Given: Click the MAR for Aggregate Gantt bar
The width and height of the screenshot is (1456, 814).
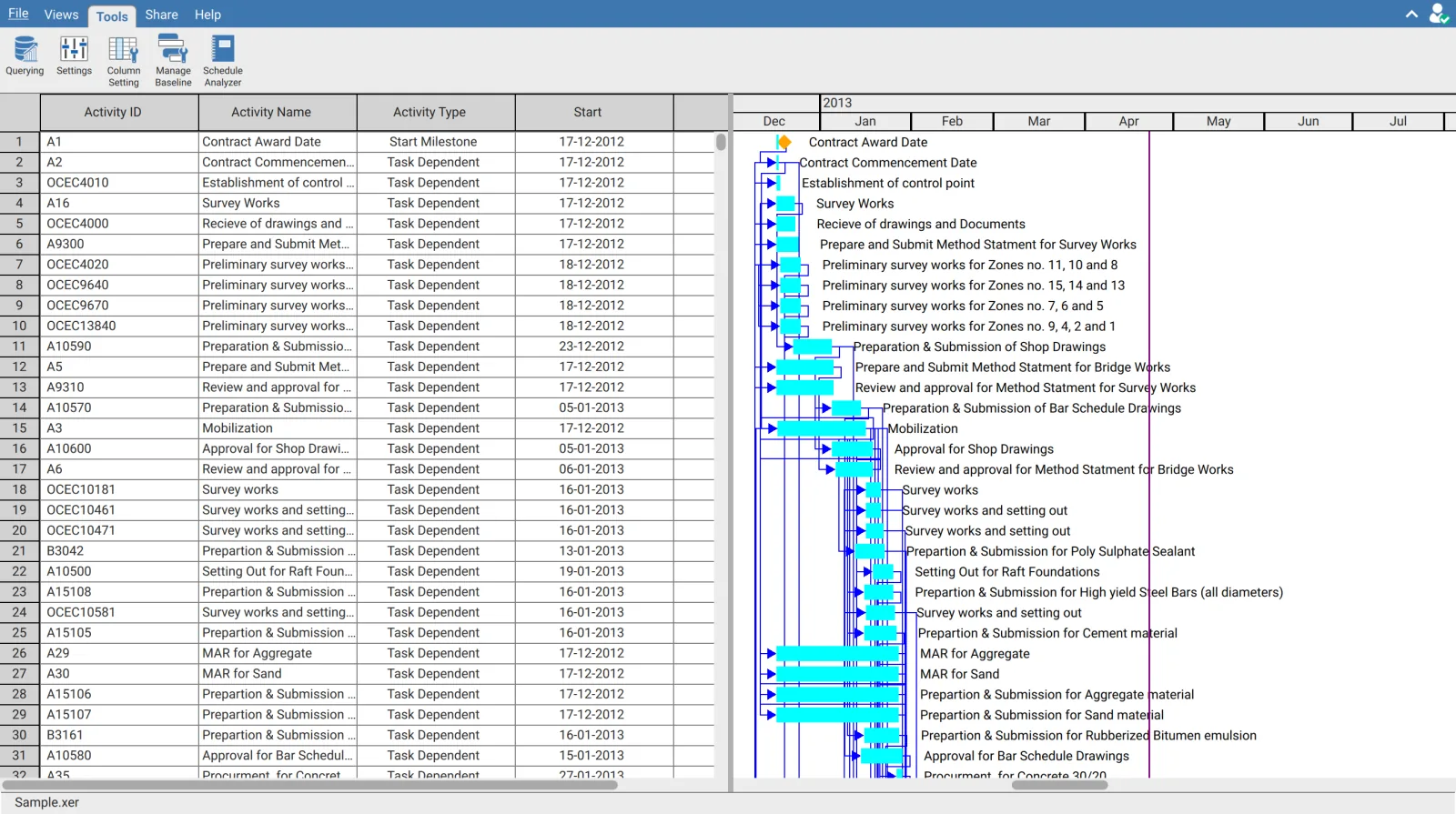Looking at the screenshot, I should 837,654.
